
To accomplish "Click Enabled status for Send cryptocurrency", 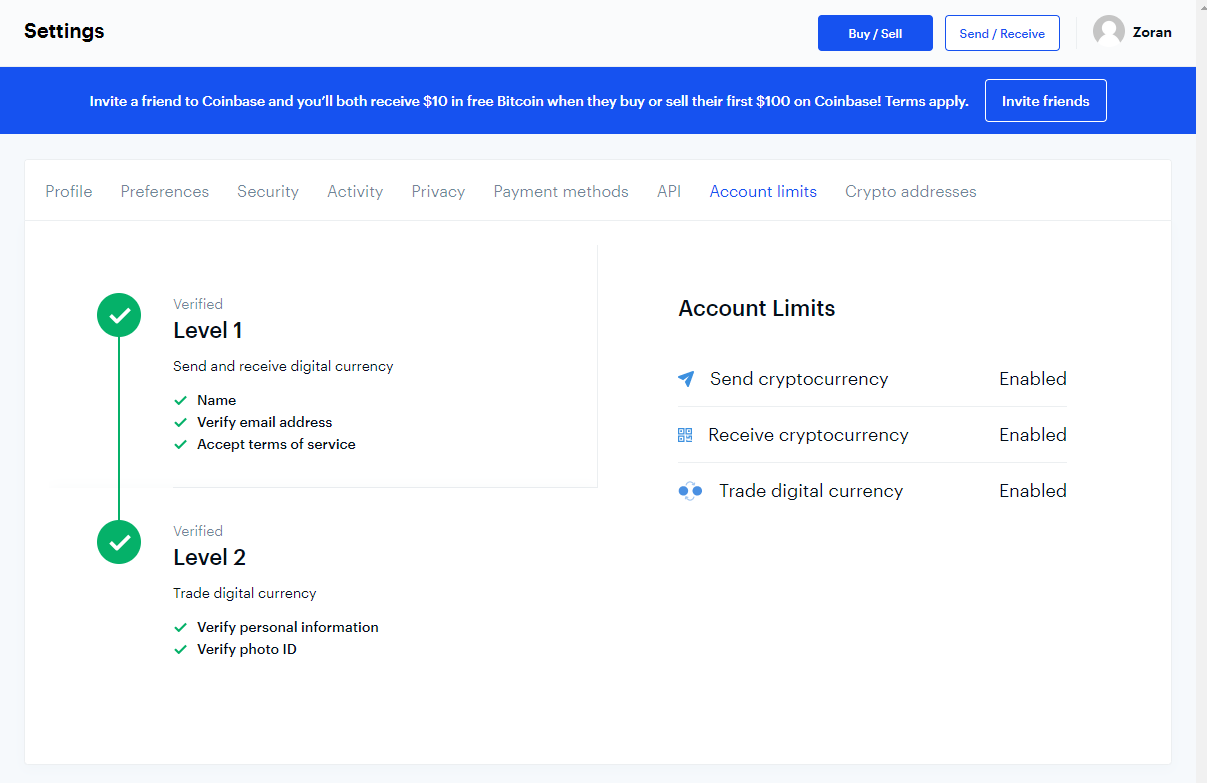I will pos(1033,379).
